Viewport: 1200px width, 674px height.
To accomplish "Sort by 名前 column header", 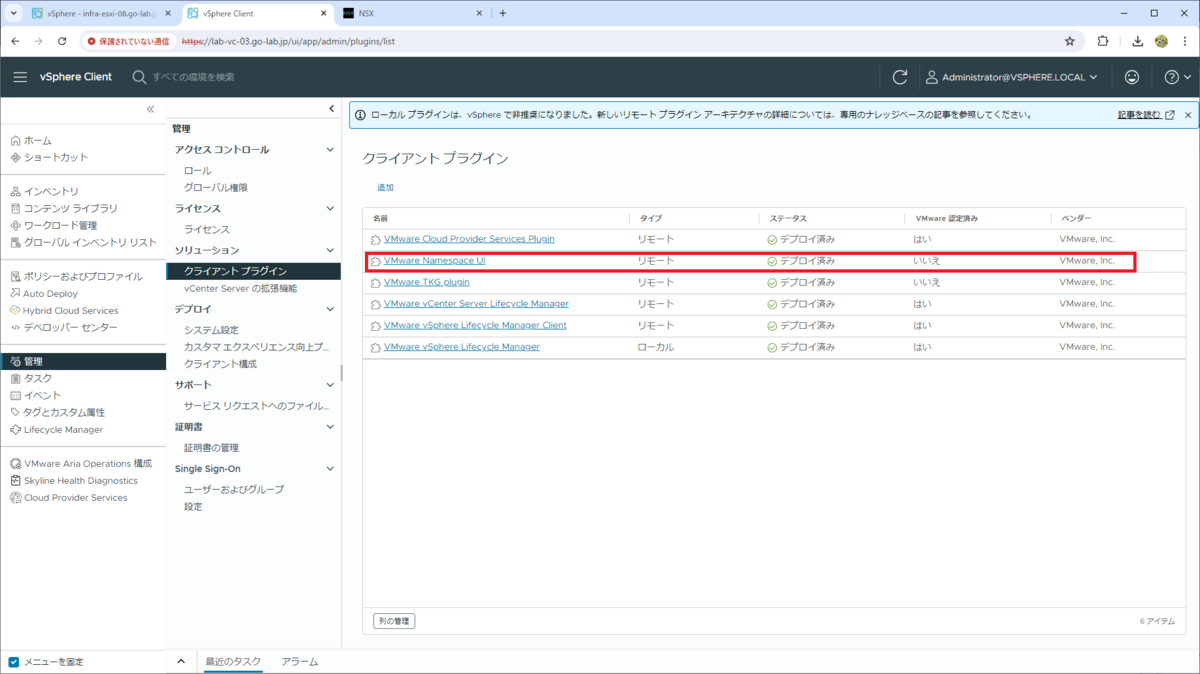I will 380,218.
